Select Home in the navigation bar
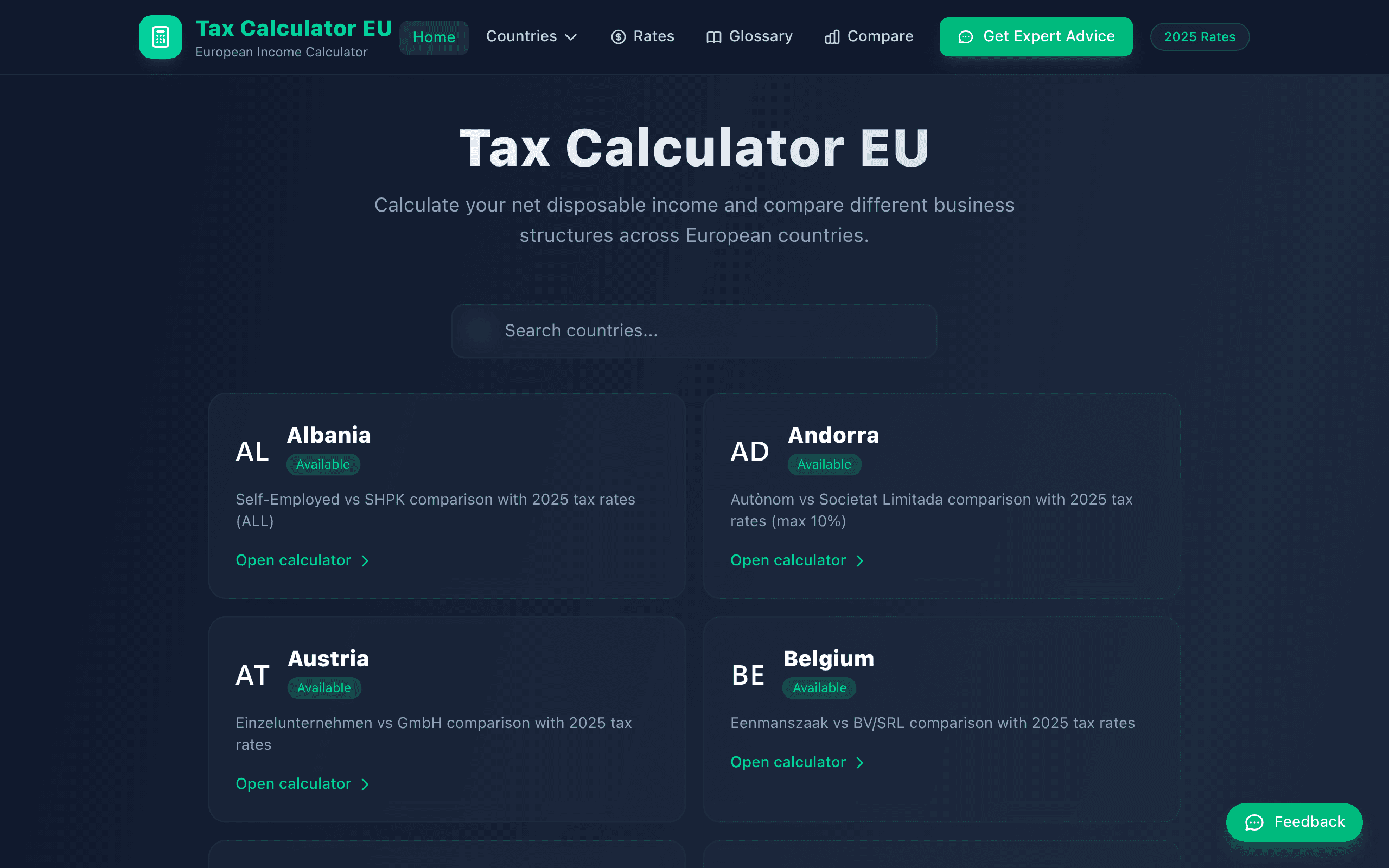Image resolution: width=1389 pixels, height=868 pixels. pos(434,37)
